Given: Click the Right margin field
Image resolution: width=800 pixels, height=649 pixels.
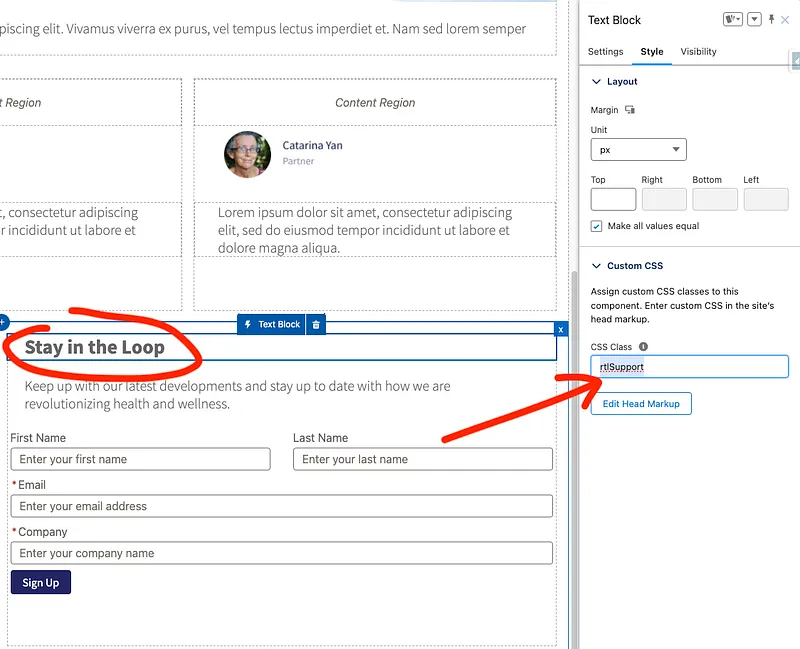Looking at the screenshot, I should click(664, 199).
